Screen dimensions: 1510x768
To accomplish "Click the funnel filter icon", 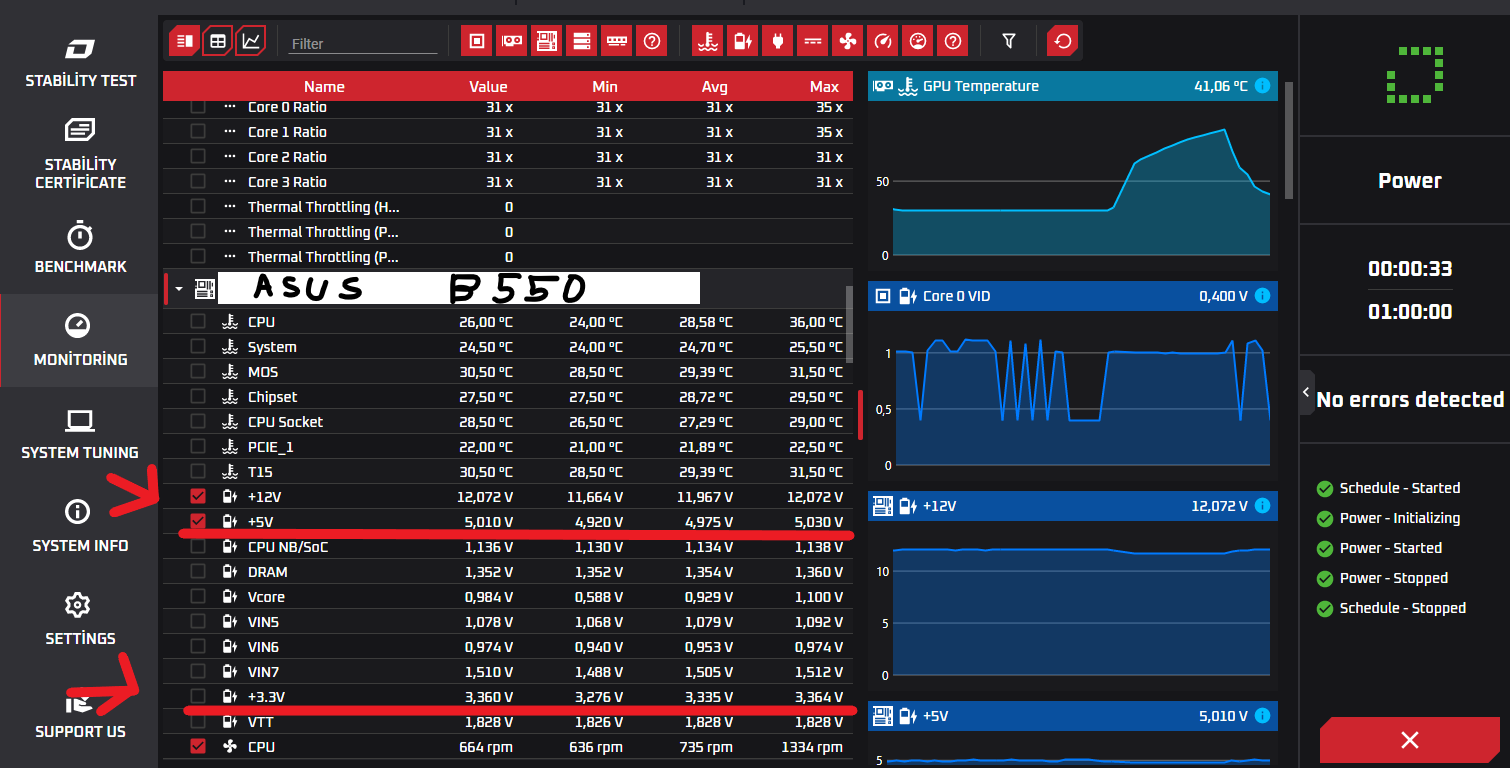I will 1009,41.
